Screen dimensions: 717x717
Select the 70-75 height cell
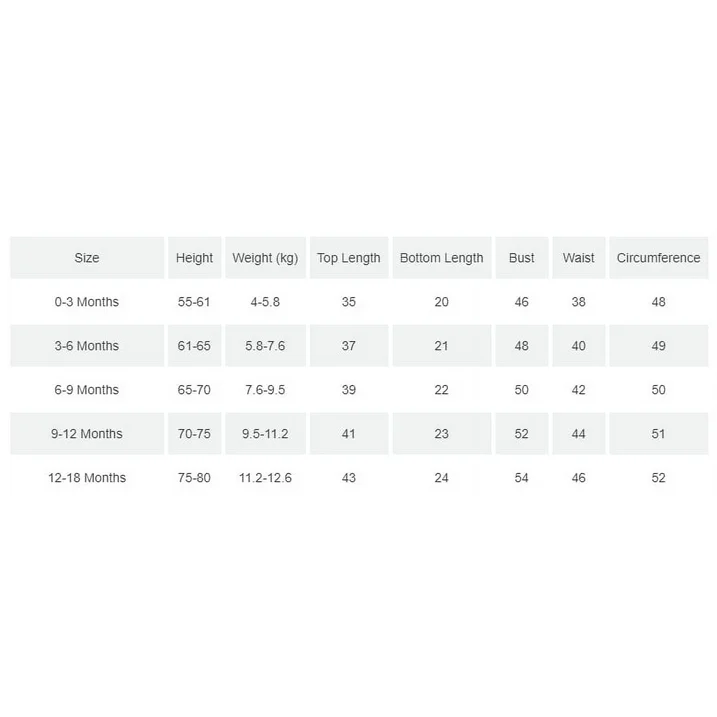tap(194, 434)
